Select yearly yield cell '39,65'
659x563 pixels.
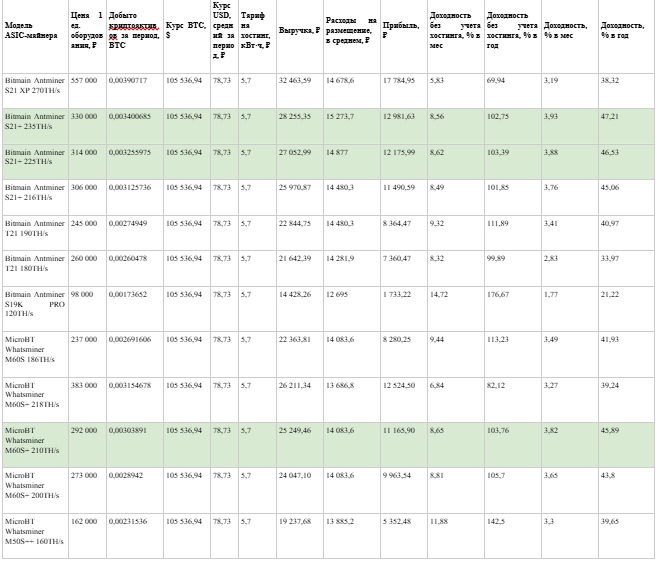click(x=626, y=536)
